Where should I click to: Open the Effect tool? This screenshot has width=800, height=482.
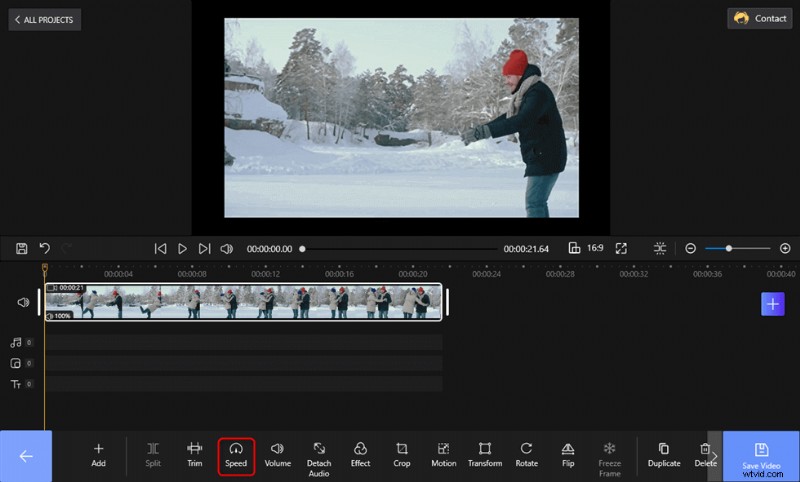[x=360, y=455]
